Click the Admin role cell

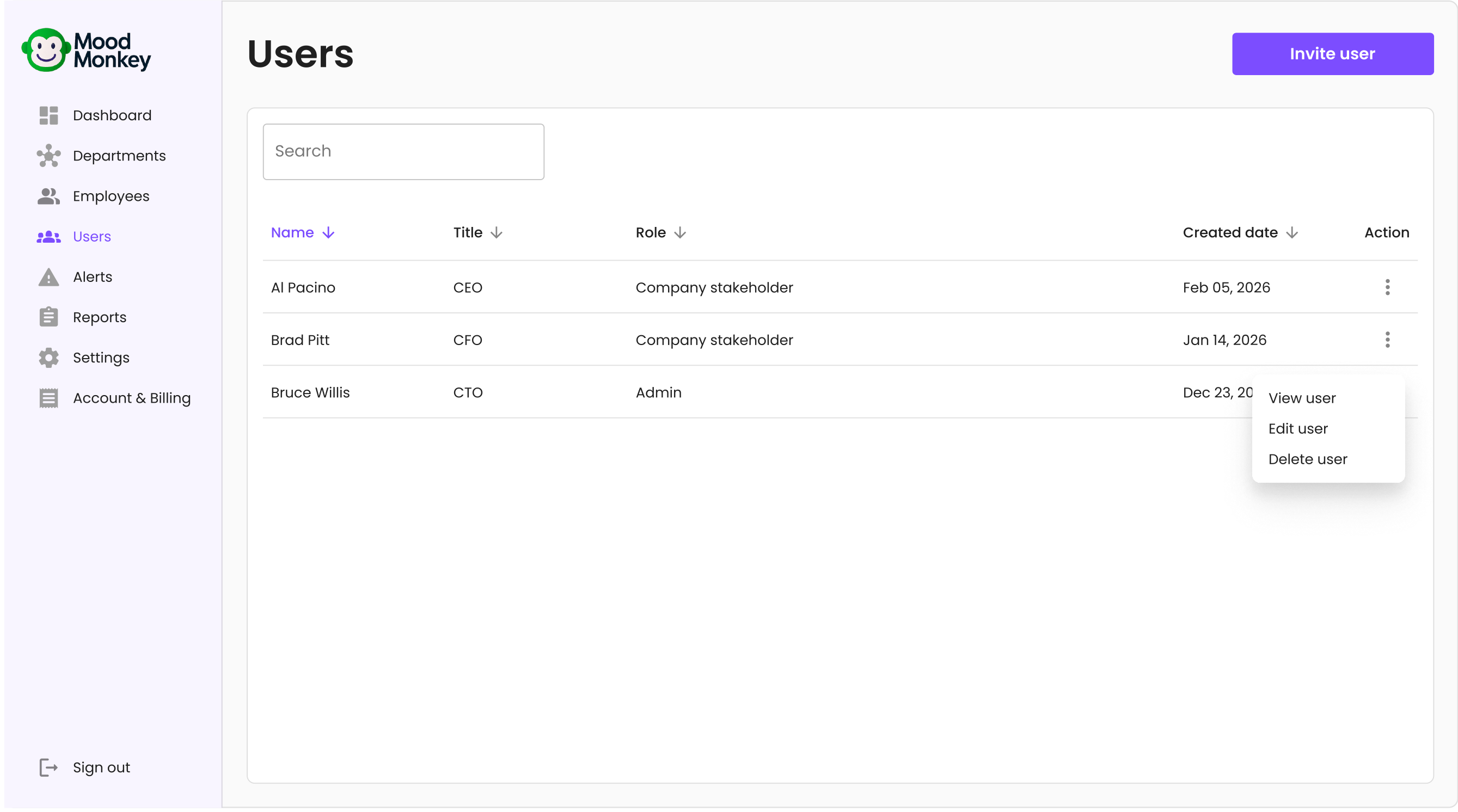(658, 393)
